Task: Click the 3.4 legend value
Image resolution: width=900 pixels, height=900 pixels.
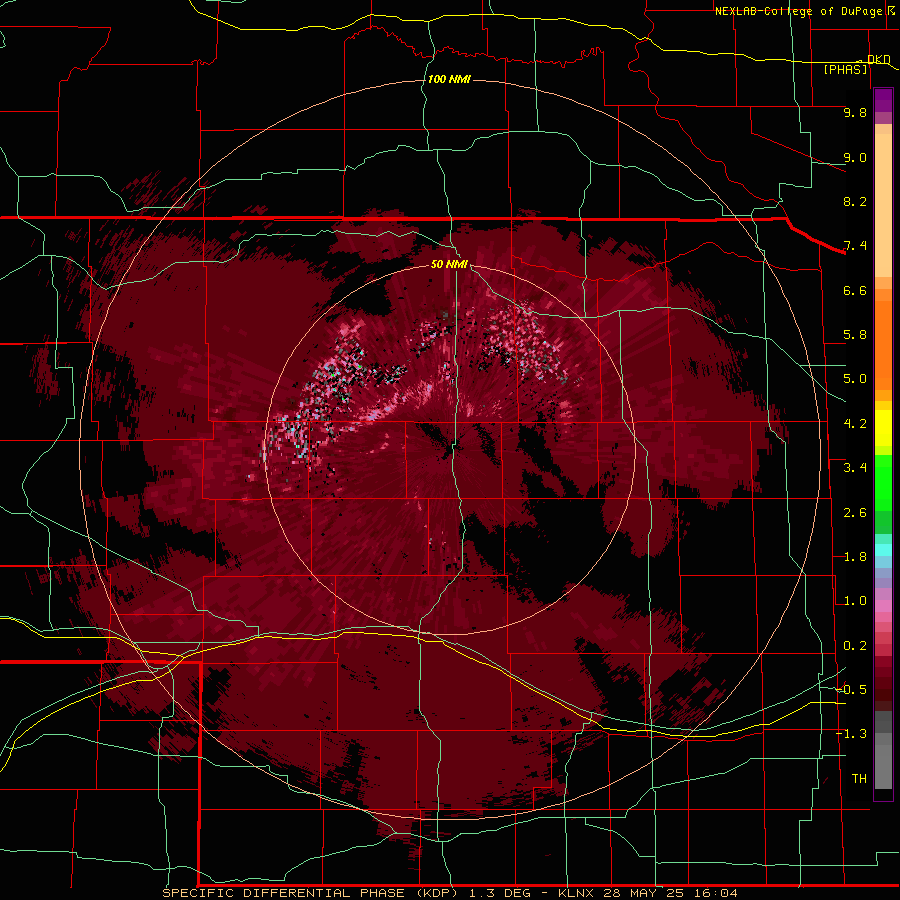Action: [x=855, y=468]
